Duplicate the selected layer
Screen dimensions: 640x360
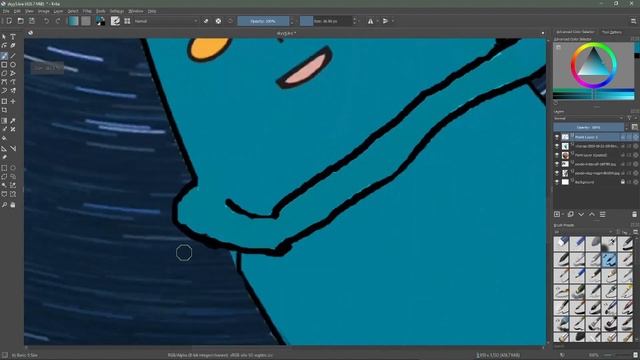571,214
